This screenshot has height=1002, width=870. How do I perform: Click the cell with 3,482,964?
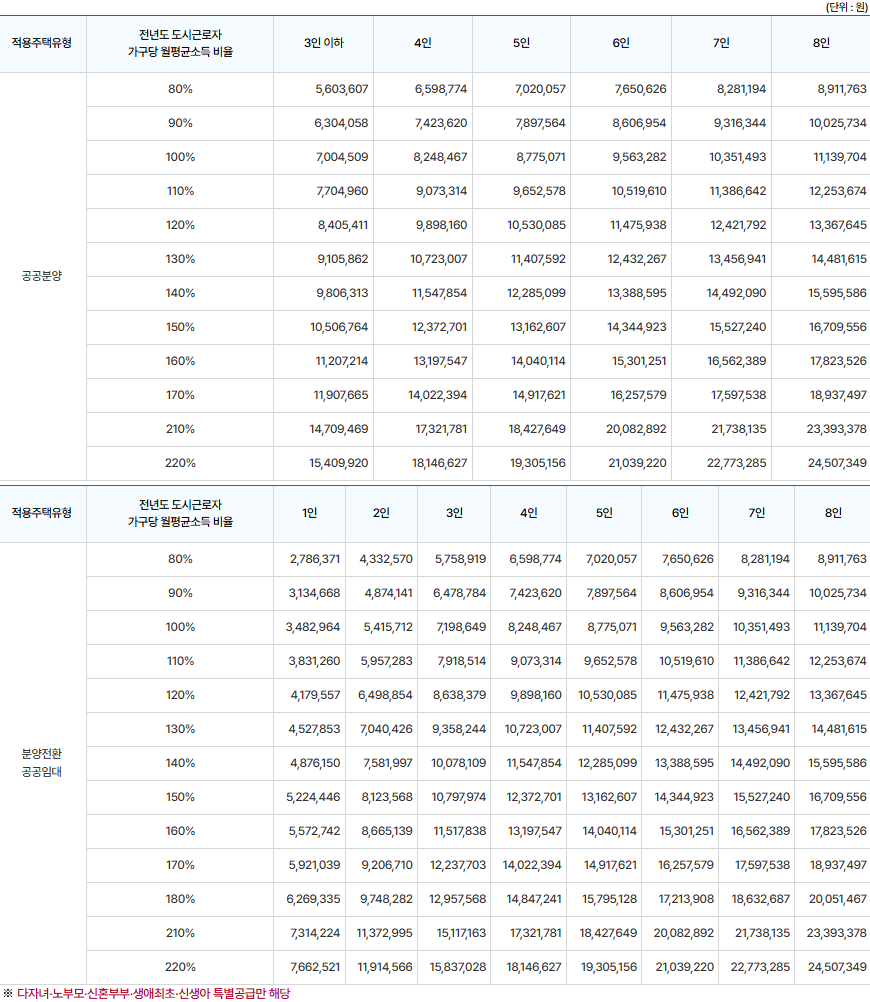click(x=314, y=628)
